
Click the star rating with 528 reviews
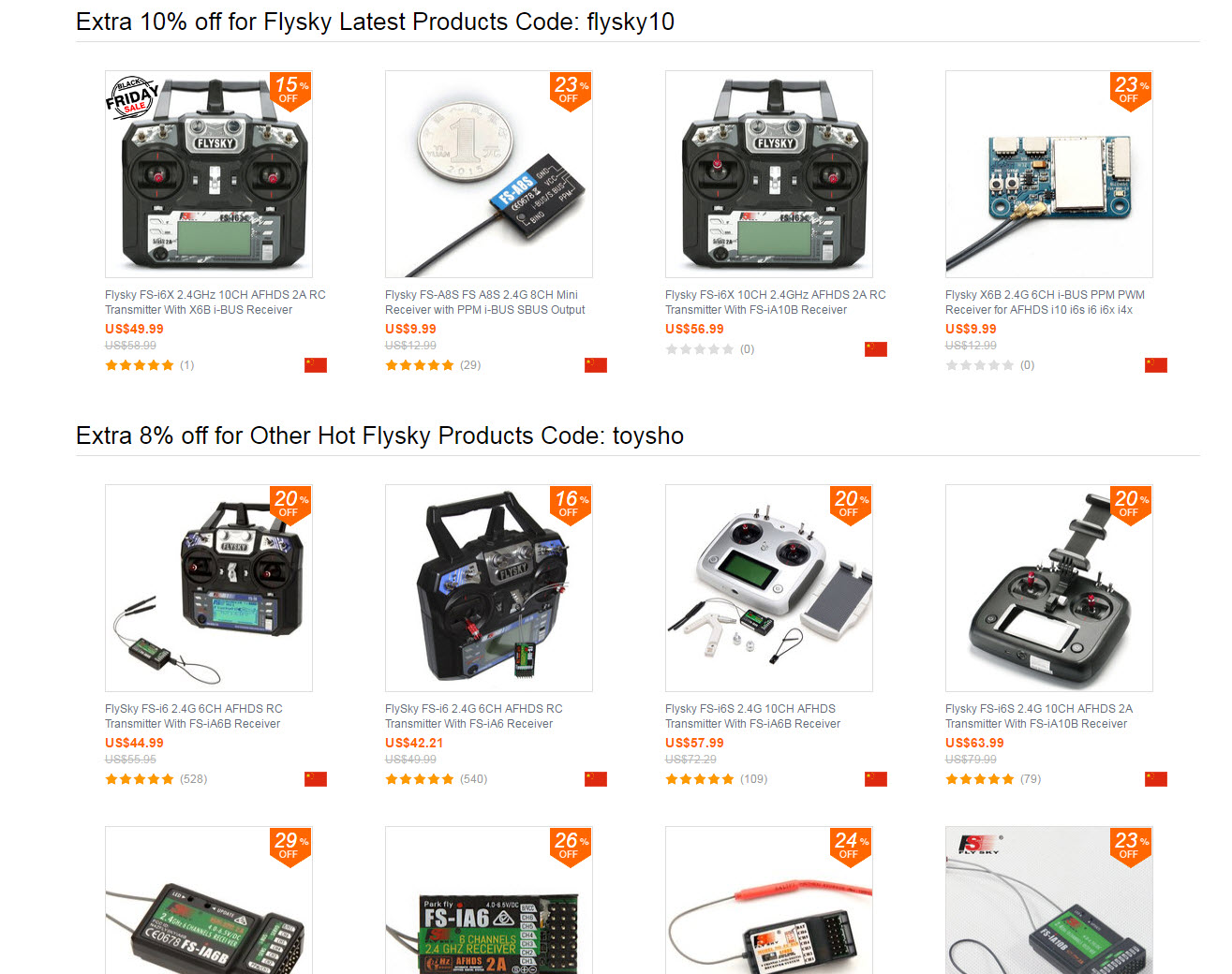[x=140, y=779]
